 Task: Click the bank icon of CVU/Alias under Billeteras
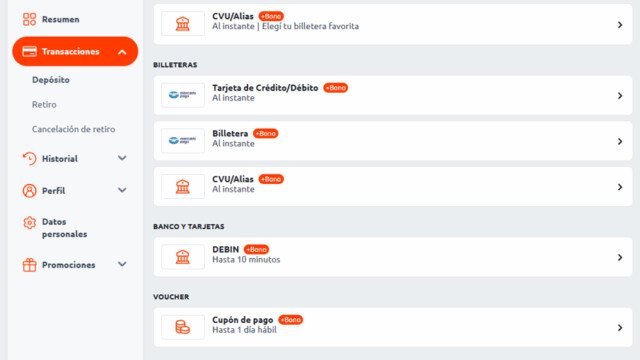point(183,187)
